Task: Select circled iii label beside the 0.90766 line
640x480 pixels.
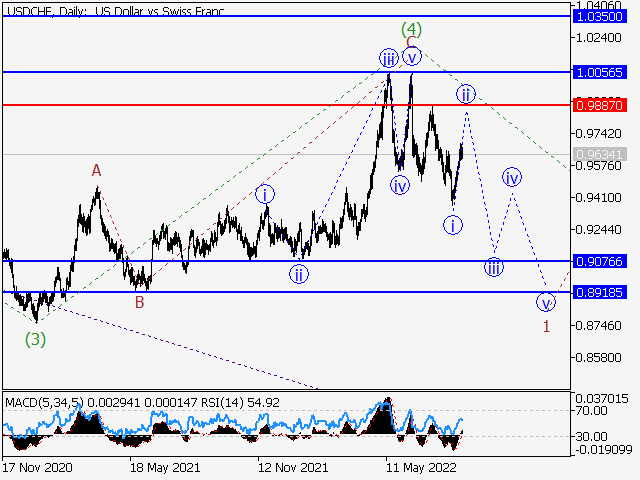Action: [x=494, y=268]
